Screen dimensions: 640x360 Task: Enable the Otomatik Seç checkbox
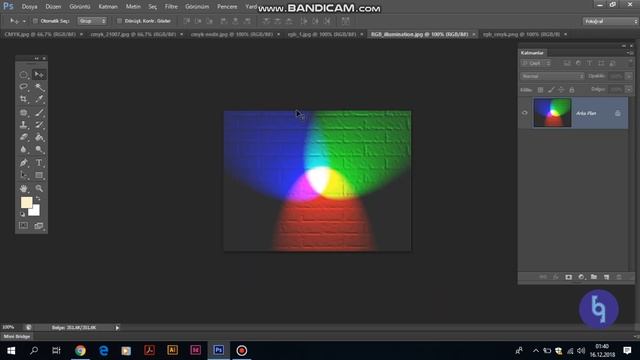pos(35,21)
